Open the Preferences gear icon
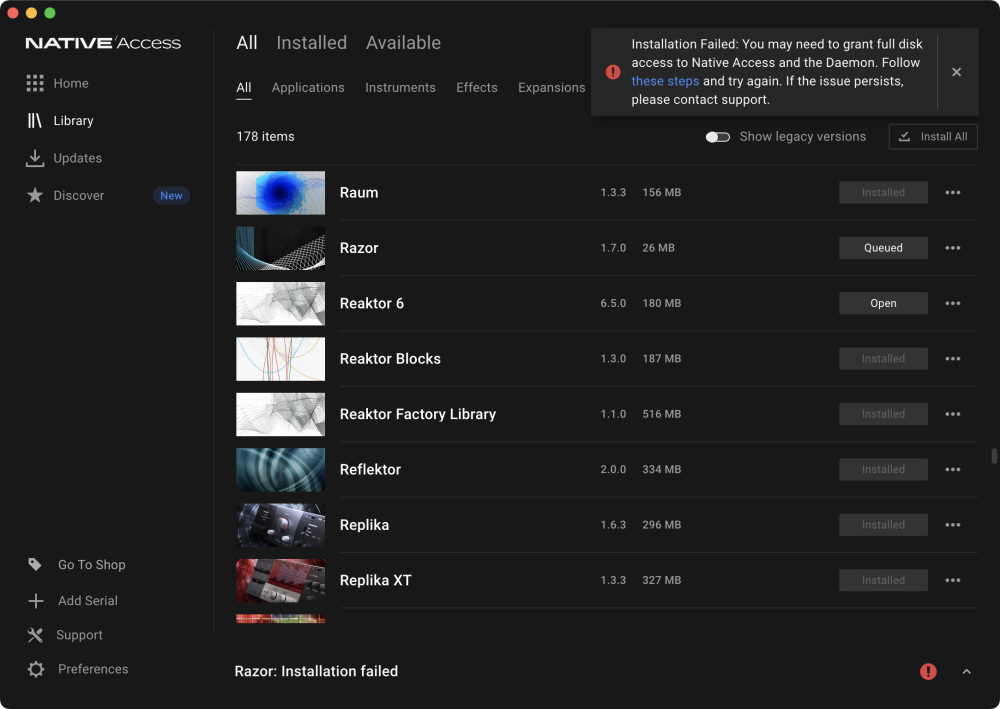The image size is (1000, 709). click(x=36, y=669)
